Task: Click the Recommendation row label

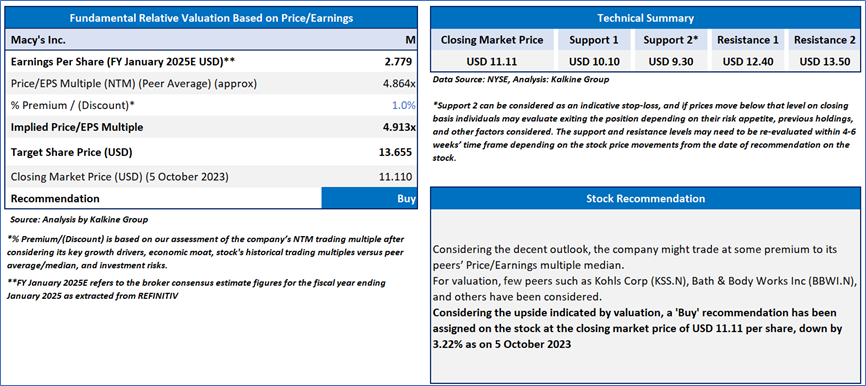Action: click(55, 198)
